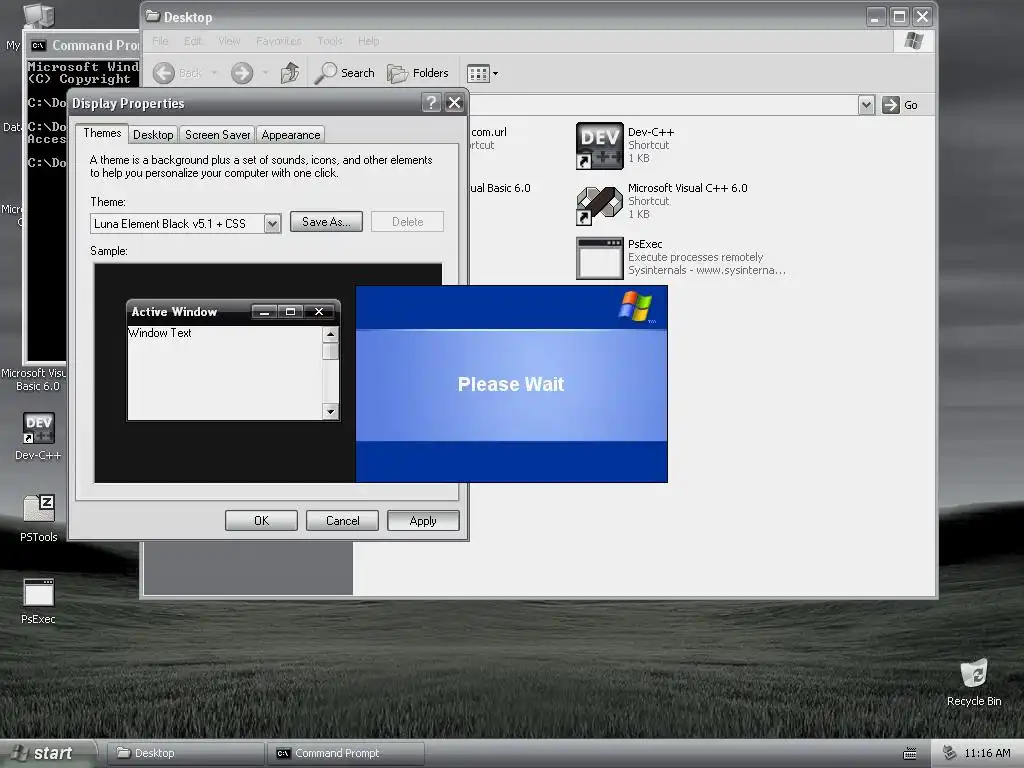Click the Start button
This screenshot has height=768, width=1024.
(47, 753)
